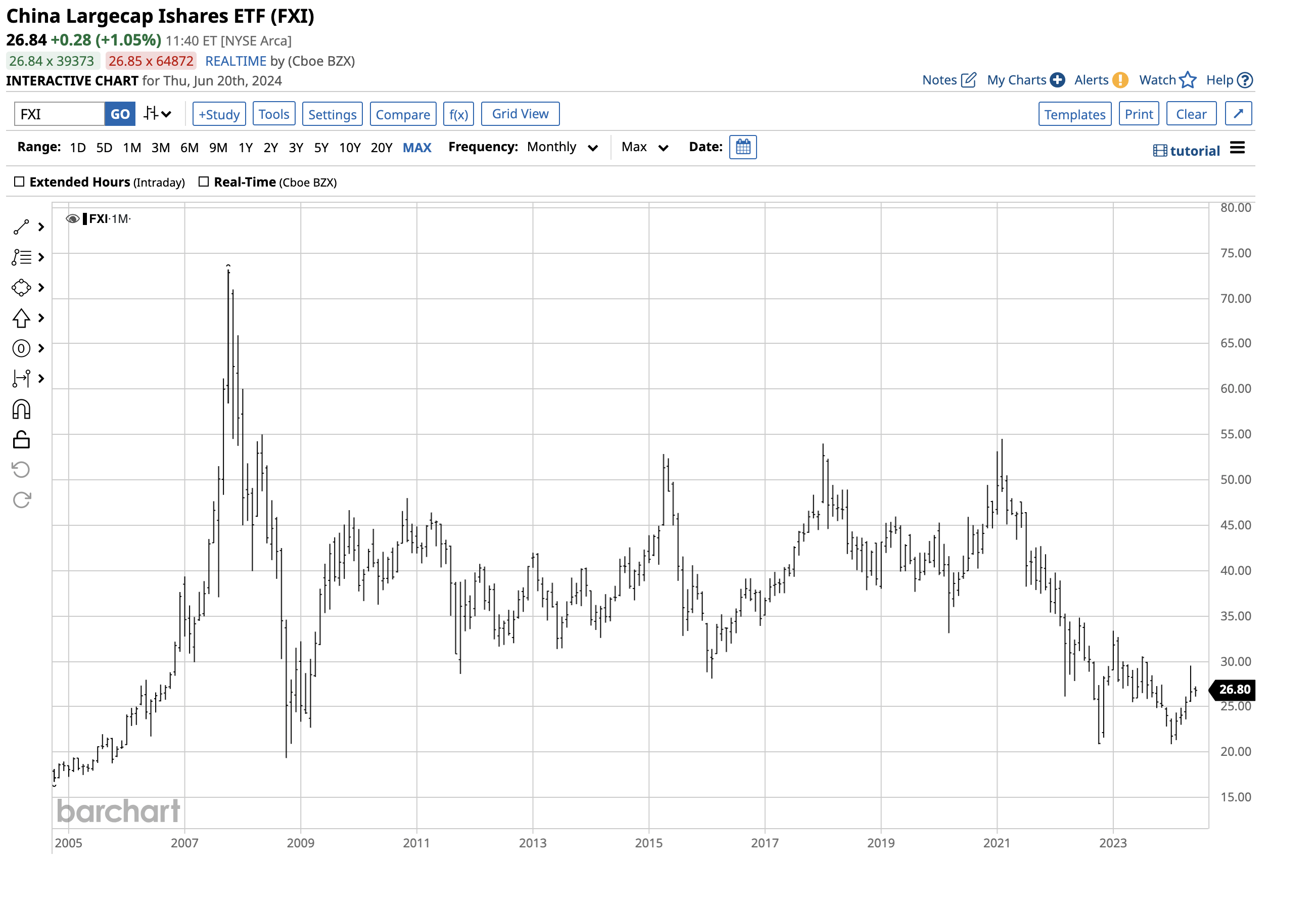This screenshot has width=1316, height=905.
Task: Open the hamburger menu next to tutorial
Action: pos(1237,148)
